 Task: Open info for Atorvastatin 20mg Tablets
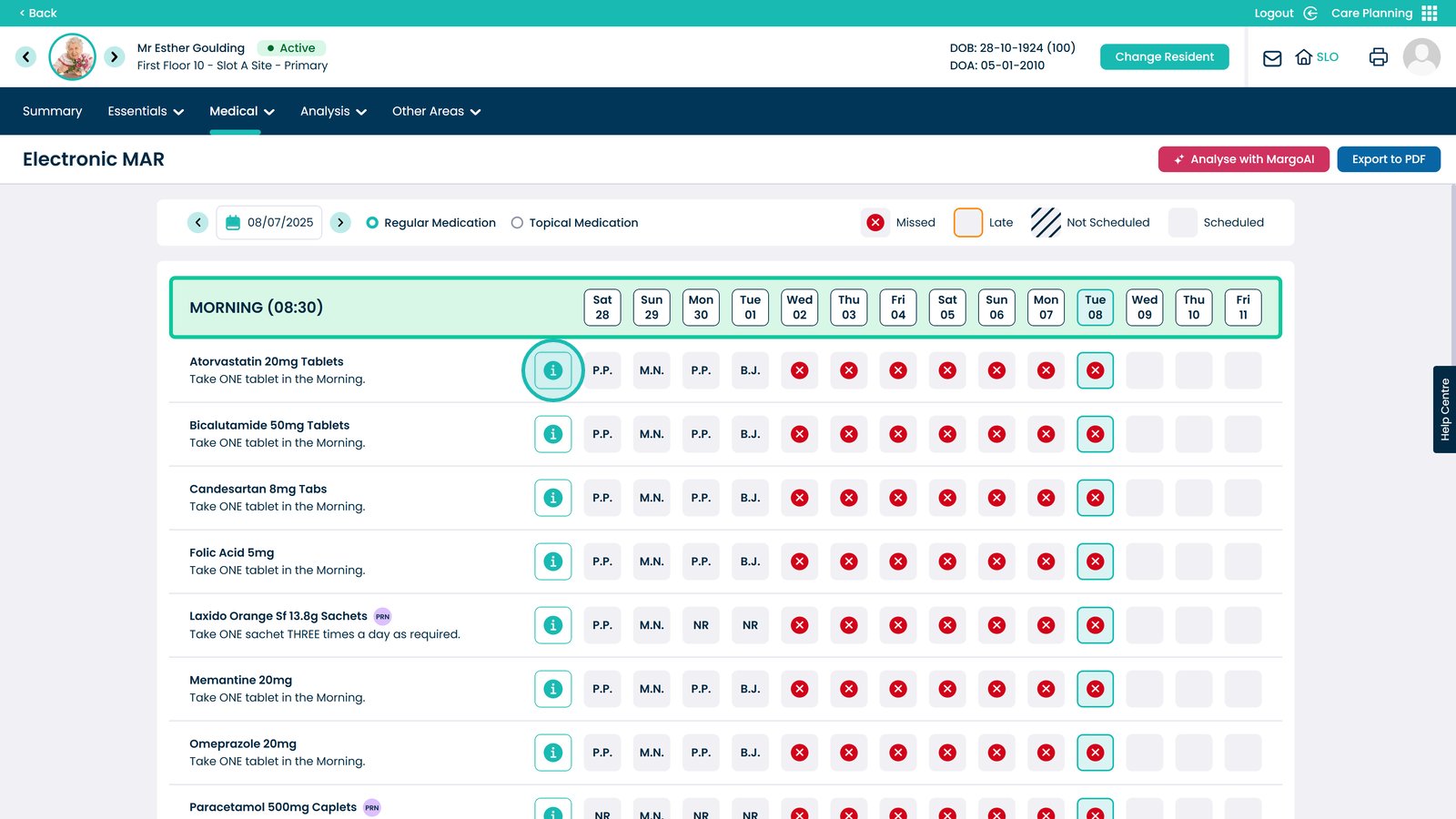click(x=552, y=370)
